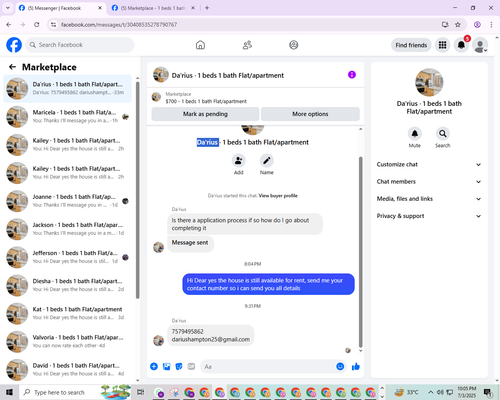This screenshot has height=400, width=500.
Task: Click Find friends button
Action: pos(411,45)
